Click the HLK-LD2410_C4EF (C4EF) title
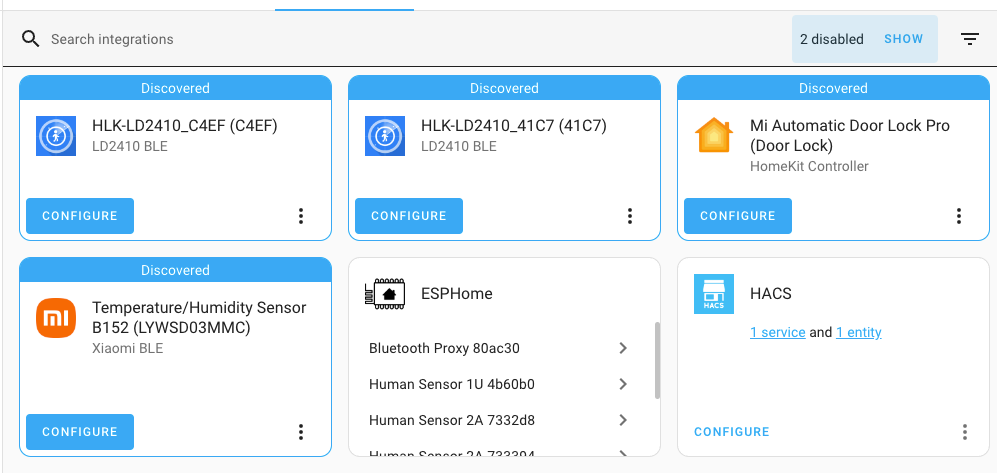 coord(185,126)
